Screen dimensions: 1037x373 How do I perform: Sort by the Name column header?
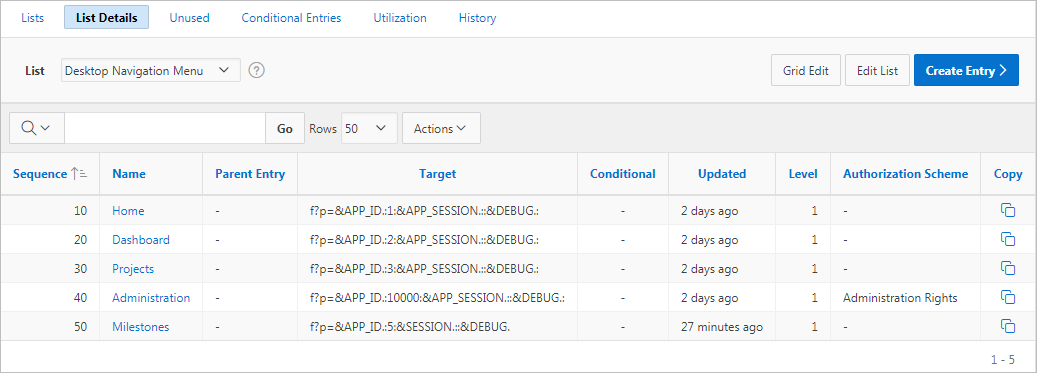coord(129,174)
